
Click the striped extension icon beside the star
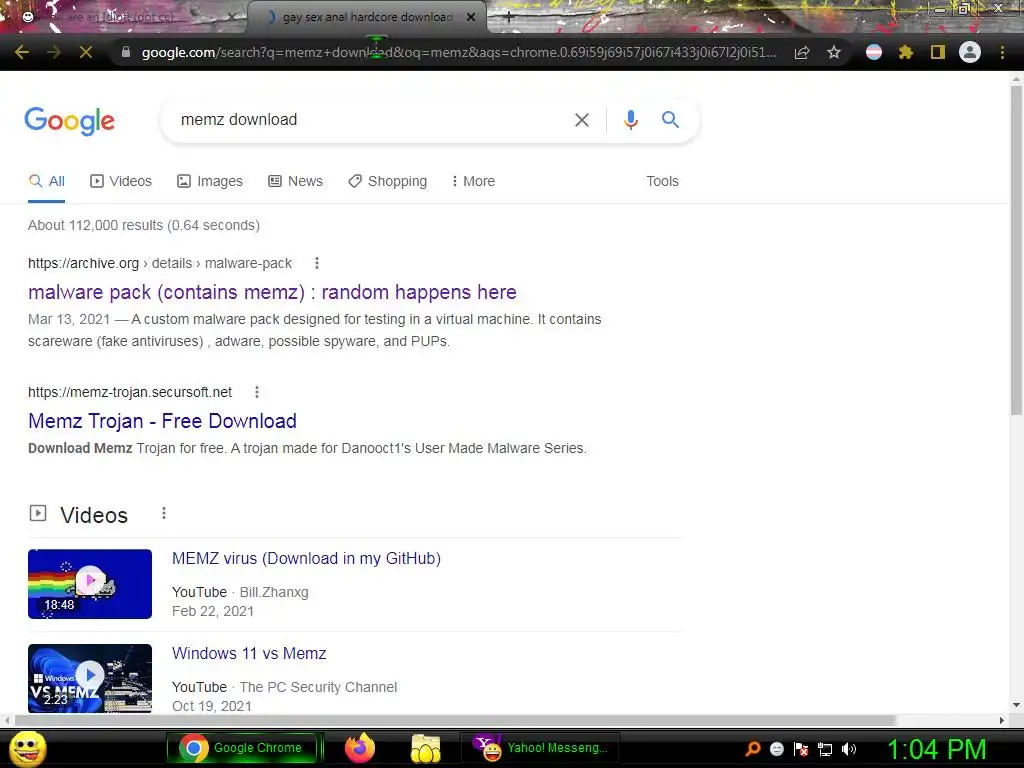click(x=874, y=52)
